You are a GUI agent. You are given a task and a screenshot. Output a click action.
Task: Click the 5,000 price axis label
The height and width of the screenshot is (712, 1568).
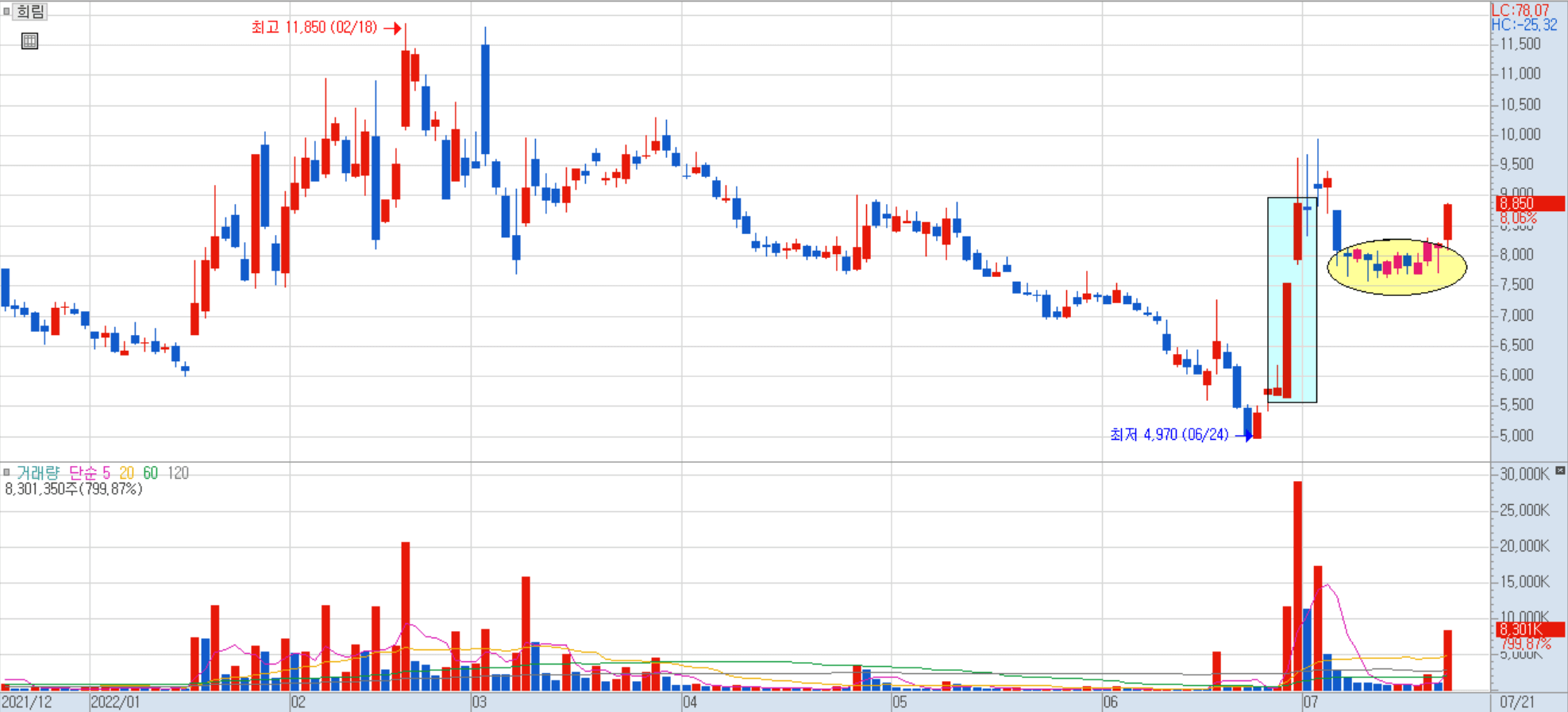pyautogui.click(x=1516, y=435)
